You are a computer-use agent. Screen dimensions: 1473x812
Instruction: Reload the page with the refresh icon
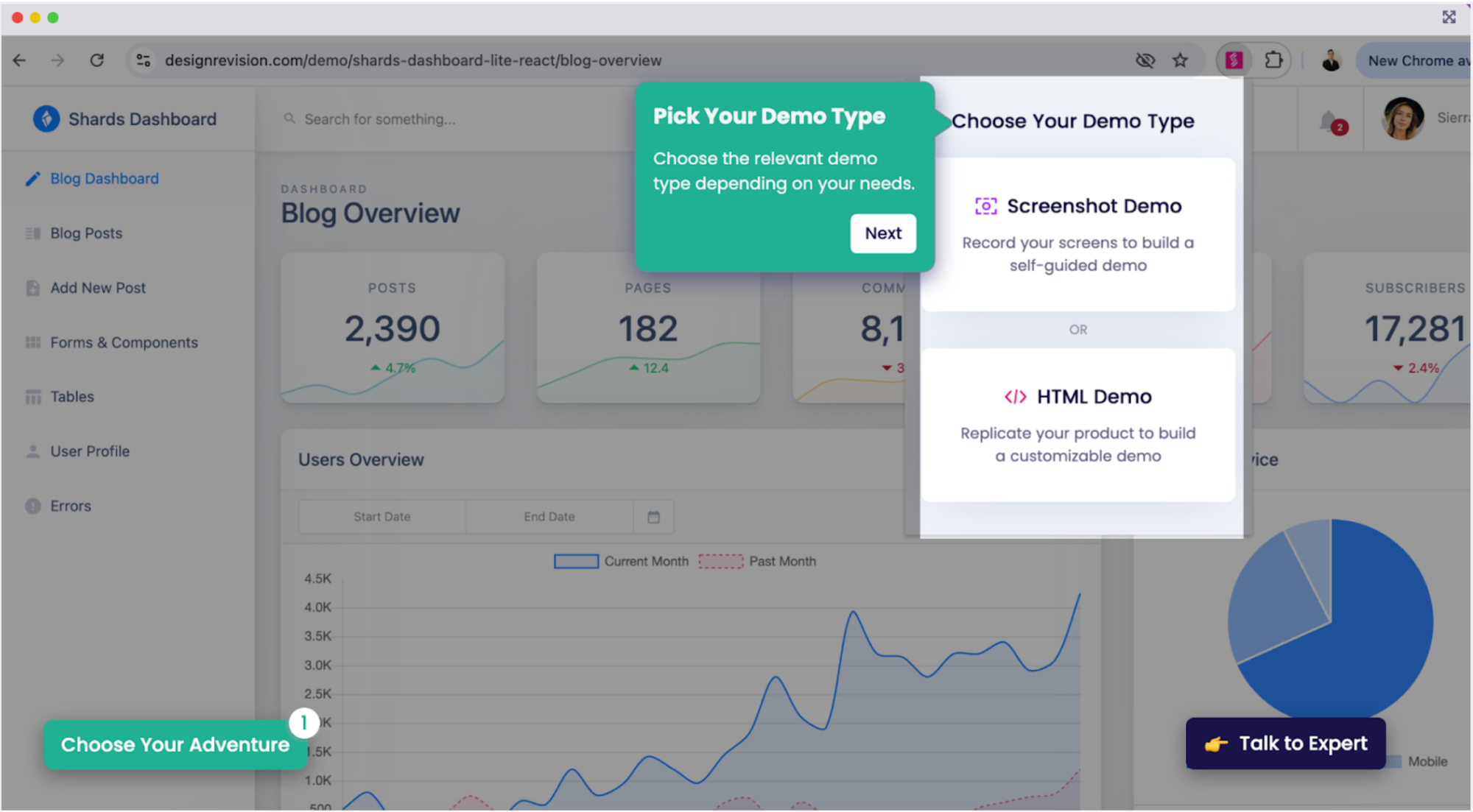[x=96, y=60]
